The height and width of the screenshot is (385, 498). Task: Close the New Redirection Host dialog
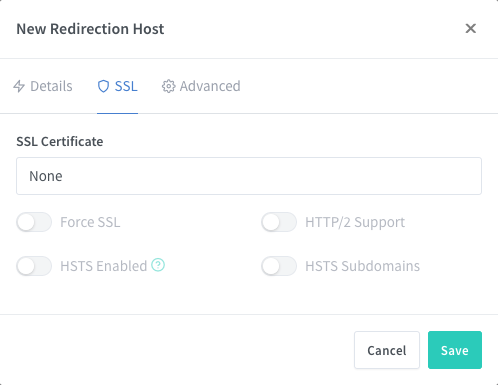tap(471, 29)
